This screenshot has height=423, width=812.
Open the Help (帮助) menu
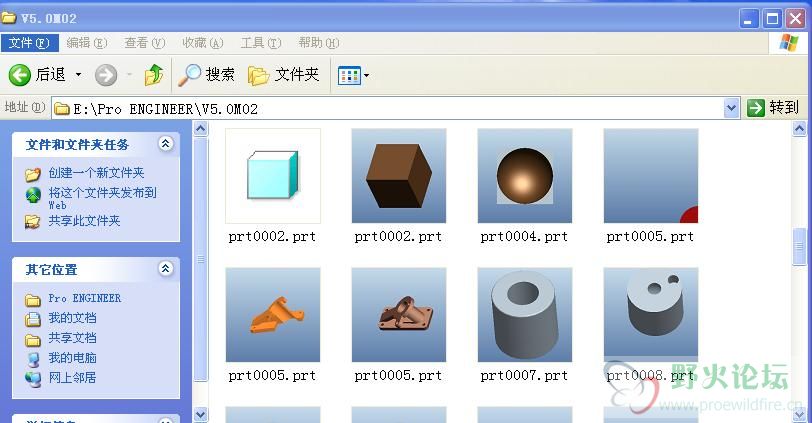318,43
